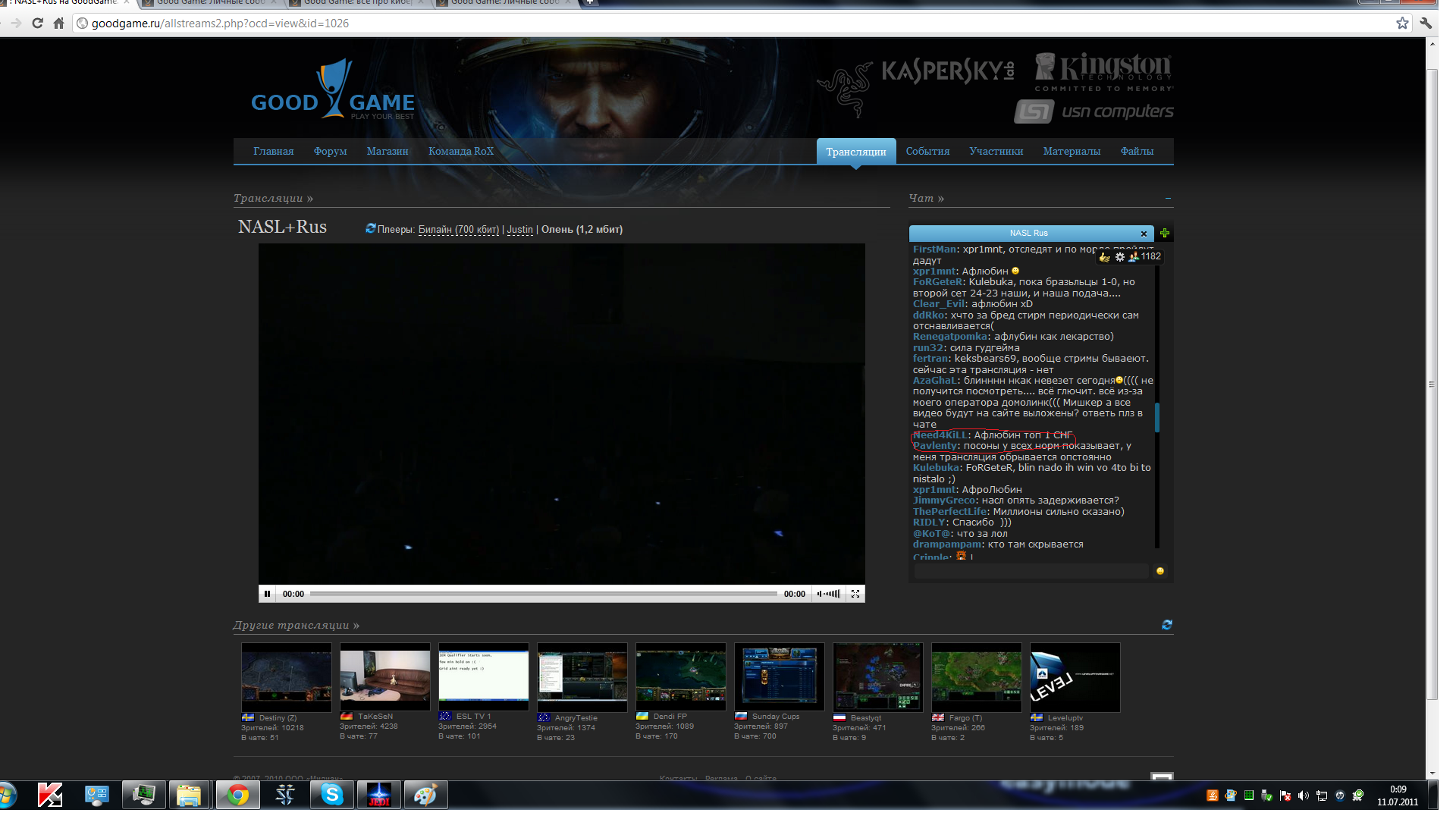Image resolution: width=1456 pixels, height=819 pixels.
Task: Bookmark this page with the star icon
Action: [x=1402, y=24]
